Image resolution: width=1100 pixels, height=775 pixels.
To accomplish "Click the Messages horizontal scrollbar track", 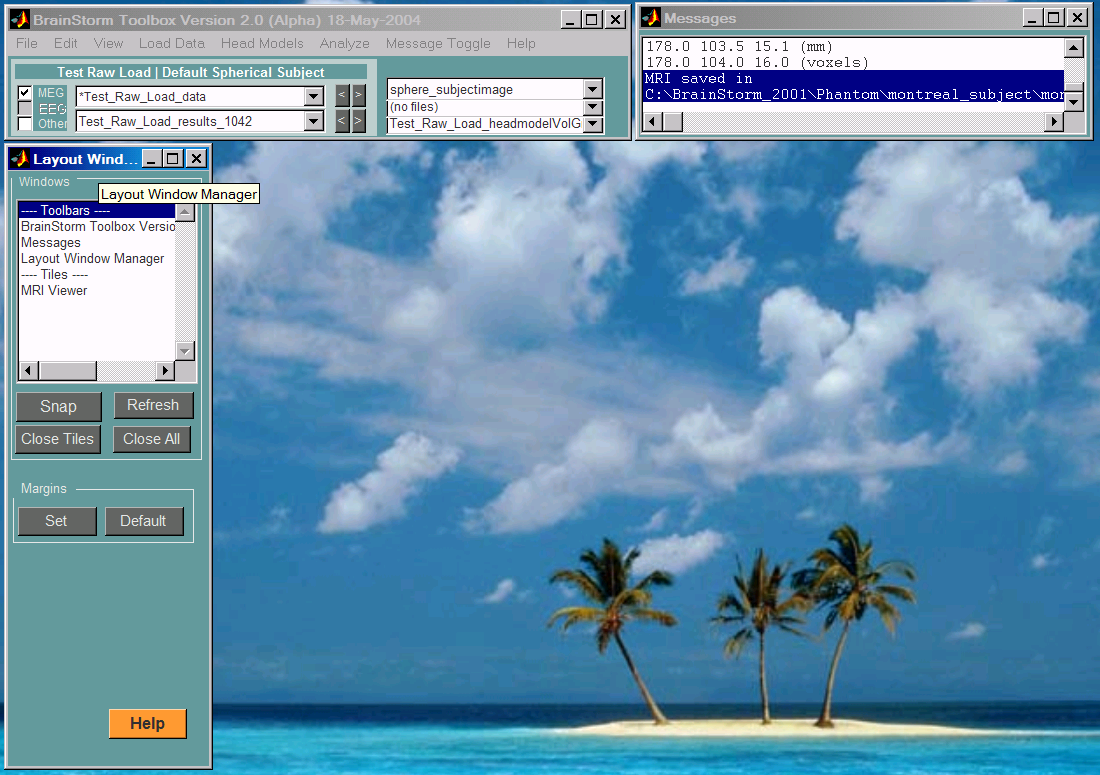I will tap(860, 121).
